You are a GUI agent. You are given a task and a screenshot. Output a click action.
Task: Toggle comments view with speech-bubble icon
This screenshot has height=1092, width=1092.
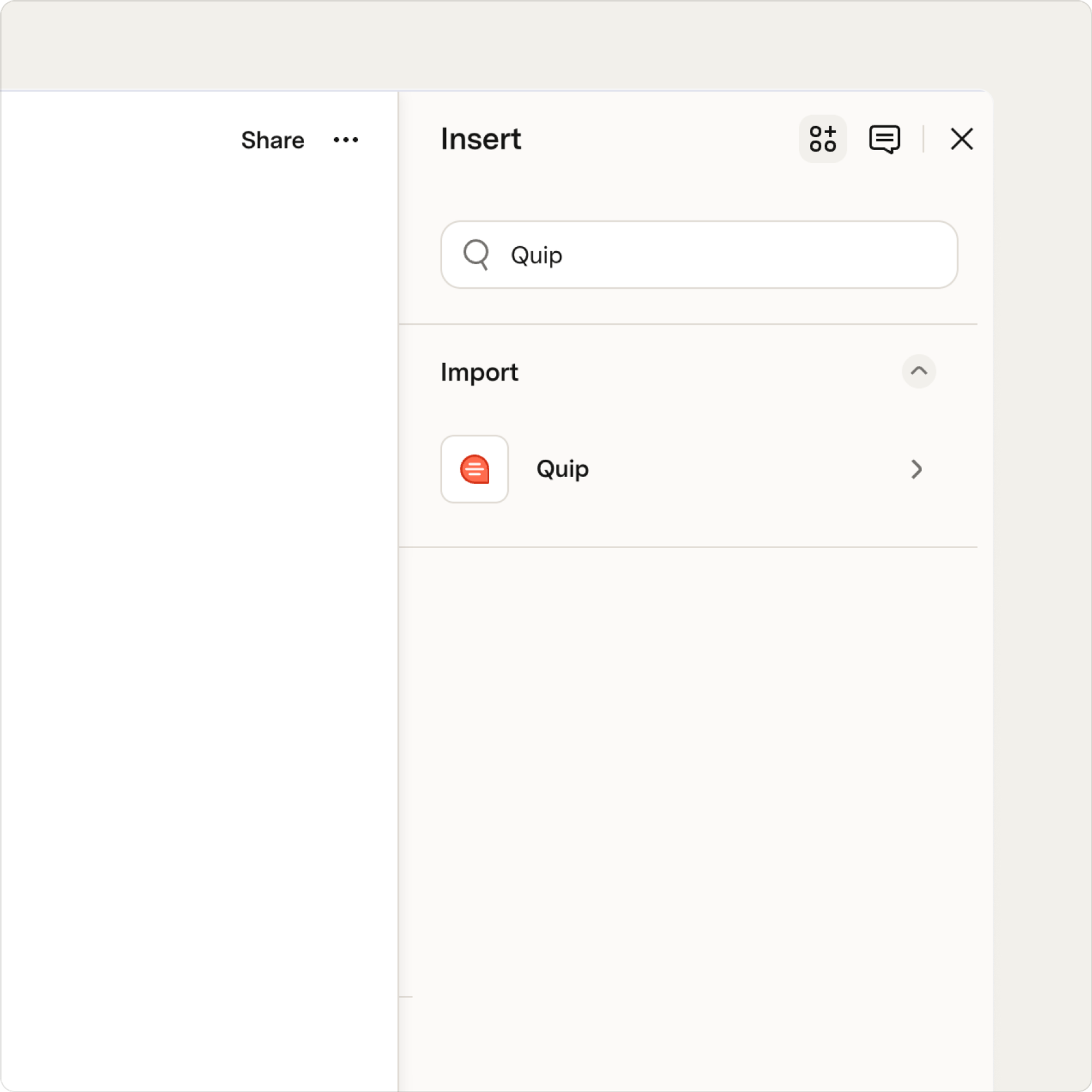coord(885,139)
